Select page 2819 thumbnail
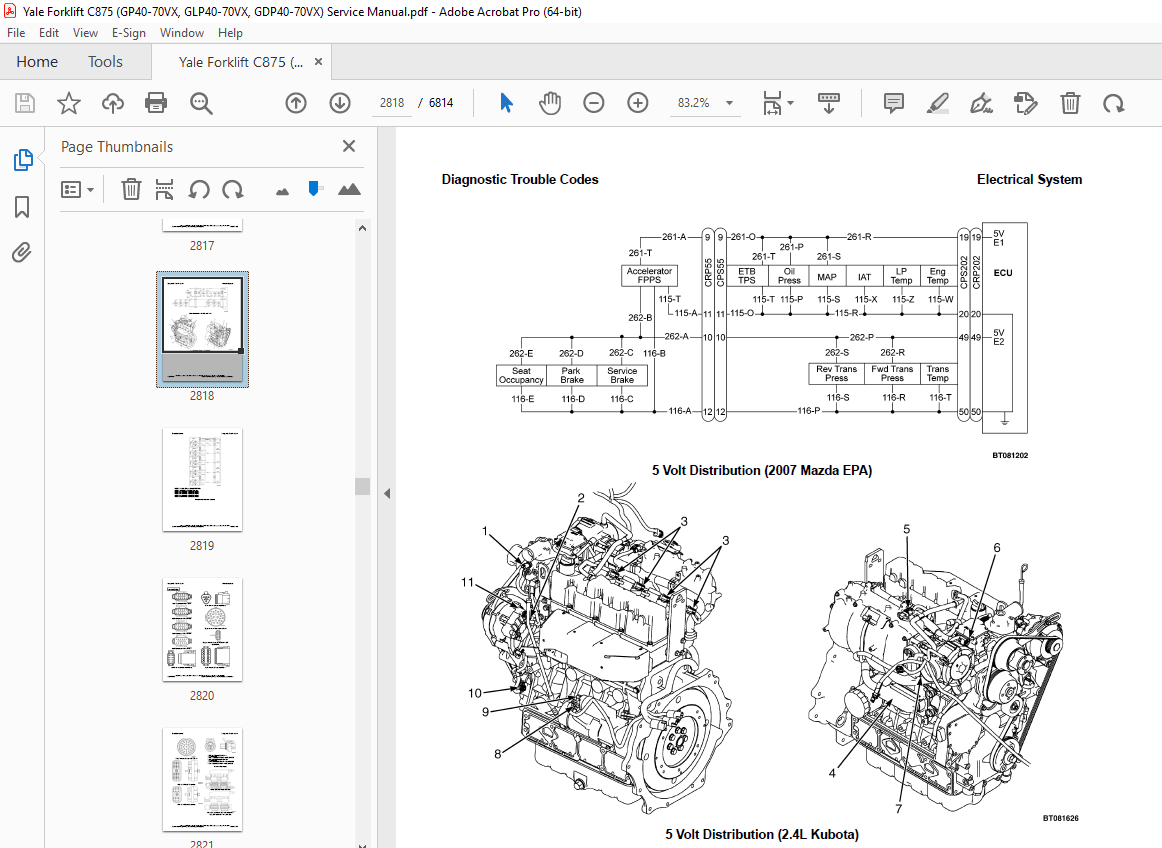1162x848 pixels. 202,480
